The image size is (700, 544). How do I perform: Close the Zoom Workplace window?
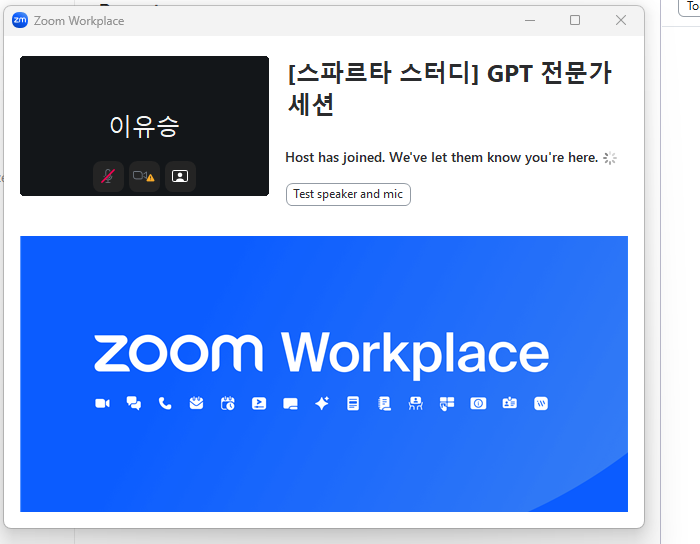(x=621, y=21)
